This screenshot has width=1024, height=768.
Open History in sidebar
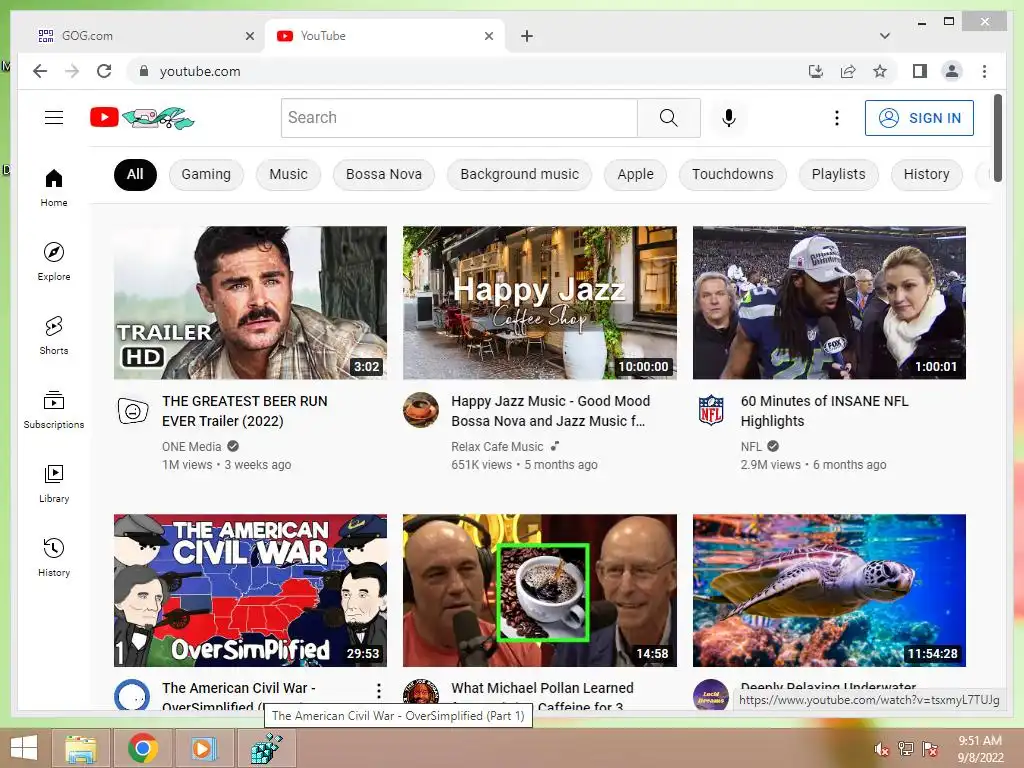coord(54,557)
